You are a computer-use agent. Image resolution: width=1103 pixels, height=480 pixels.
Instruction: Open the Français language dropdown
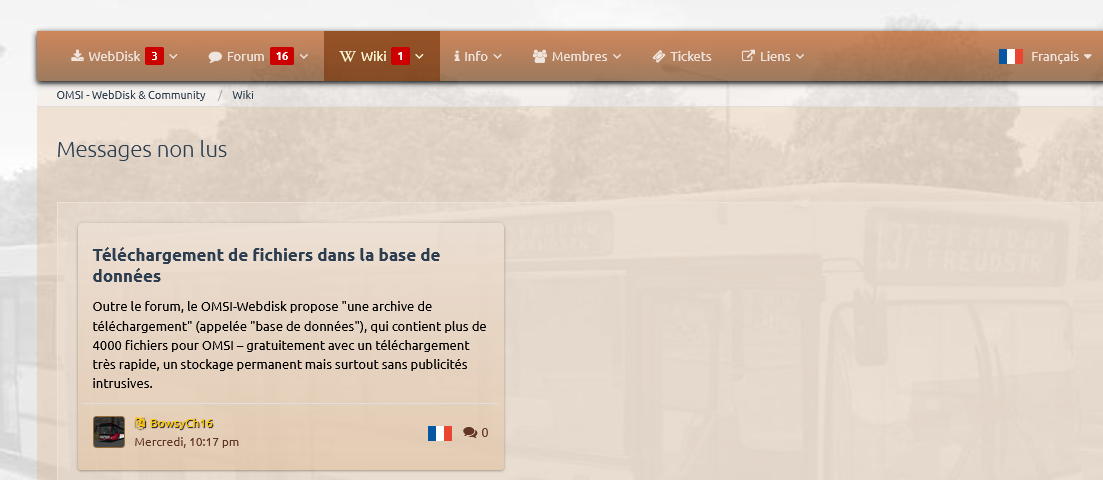1046,57
